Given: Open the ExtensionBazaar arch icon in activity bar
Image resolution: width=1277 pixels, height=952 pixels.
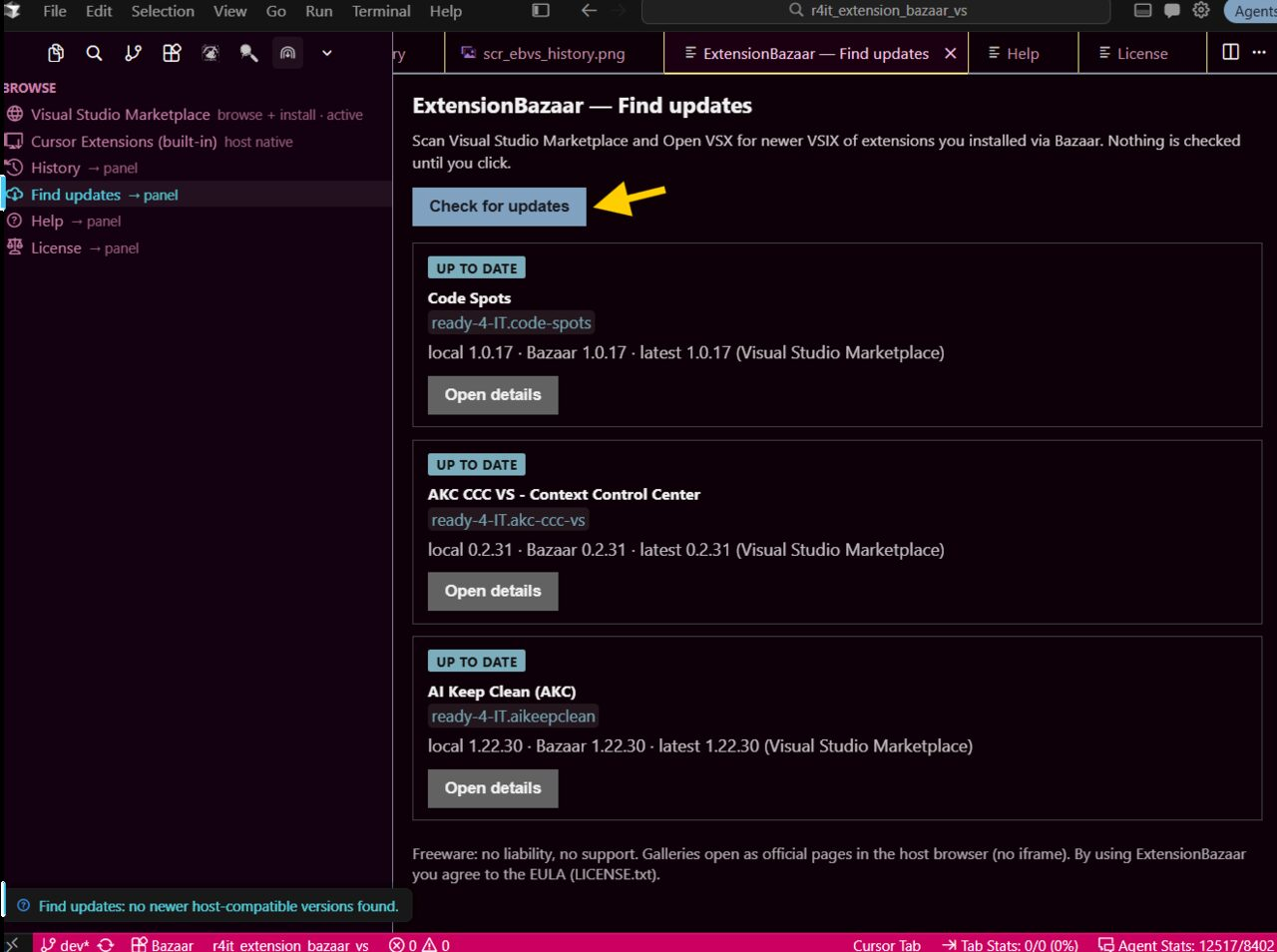Looking at the screenshot, I should 287,53.
